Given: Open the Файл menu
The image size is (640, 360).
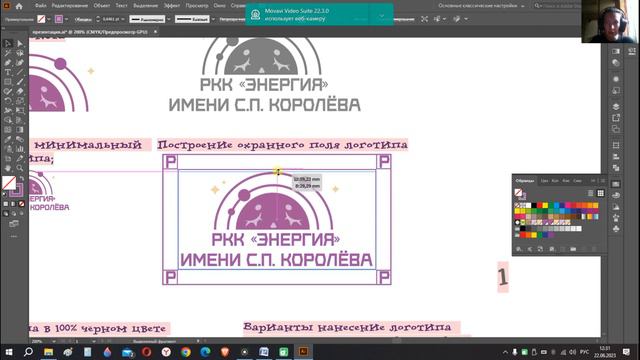Looking at the screenshot, I should click(40, 6).
